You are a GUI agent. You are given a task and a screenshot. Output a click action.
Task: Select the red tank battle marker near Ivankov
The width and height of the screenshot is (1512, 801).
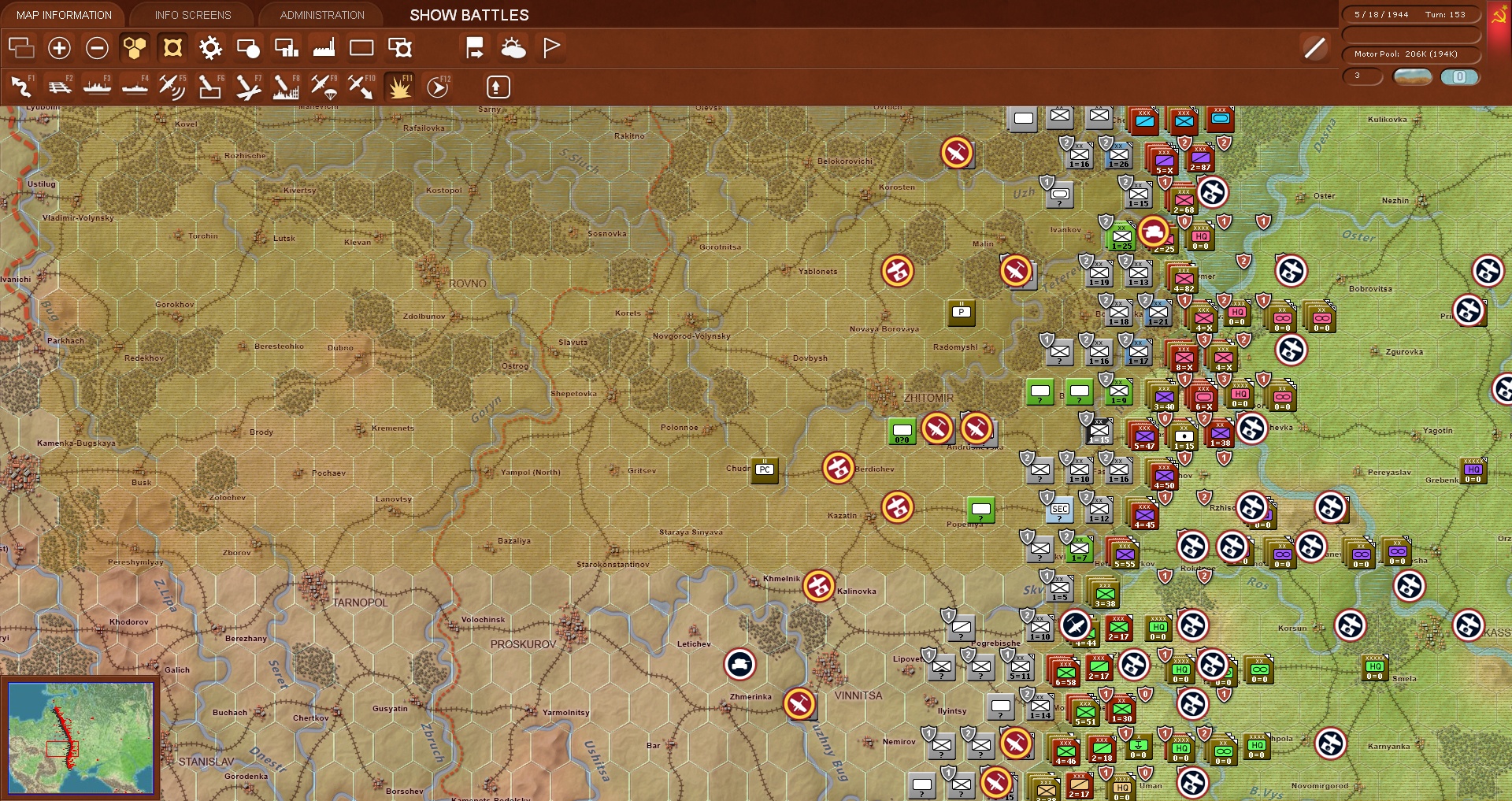pos(1154,232)
